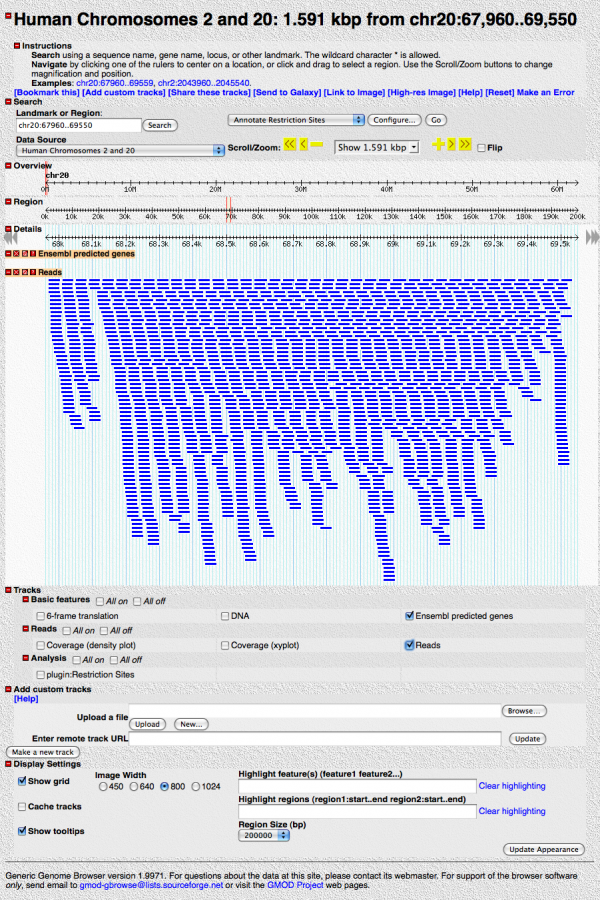Focus the Landmark or Region input field

pos(79,125)
